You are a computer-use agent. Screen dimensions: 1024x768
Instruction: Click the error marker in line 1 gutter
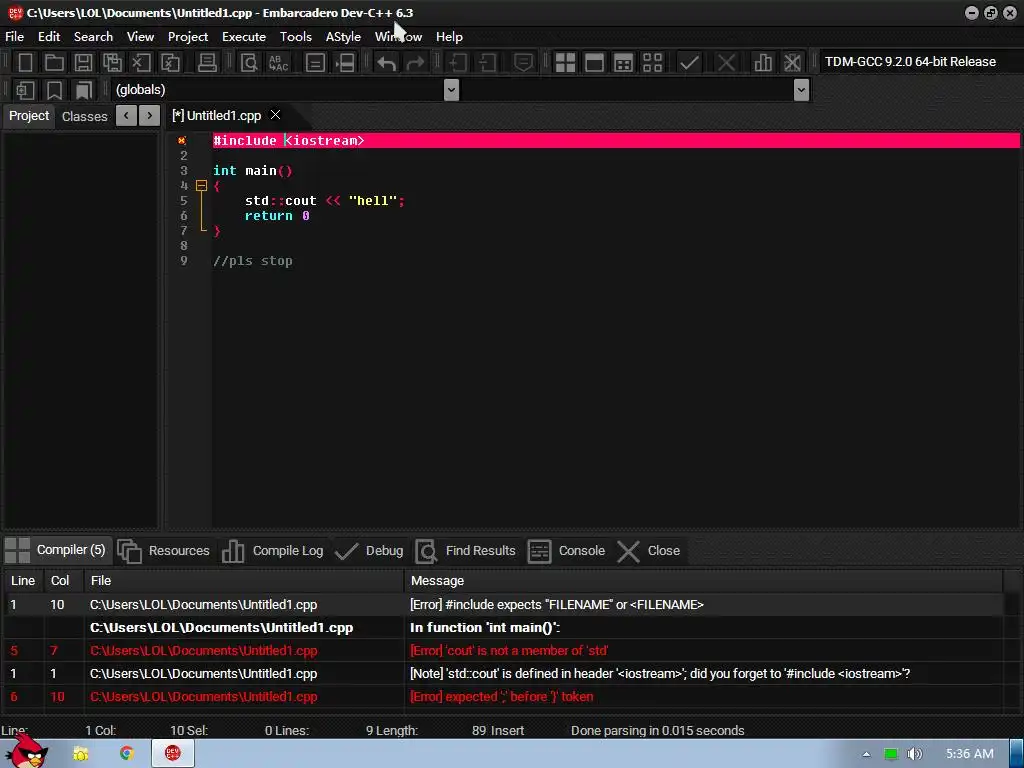point(182,140)
